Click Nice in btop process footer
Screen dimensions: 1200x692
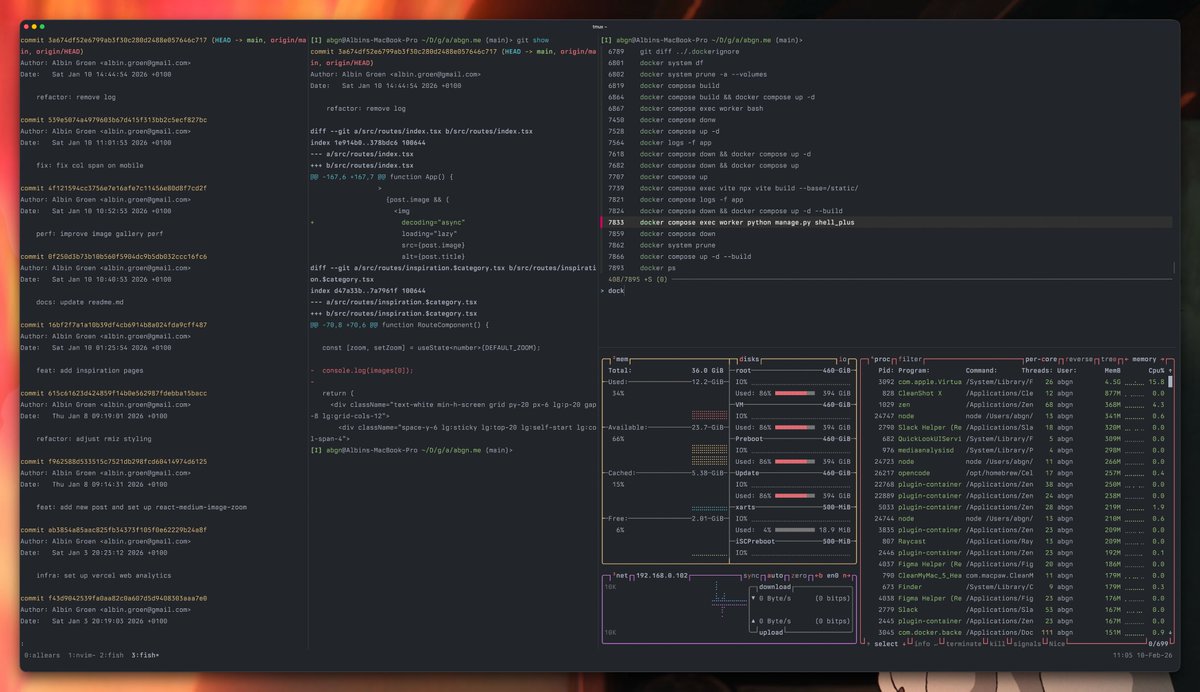pyautogui.click(x=1058, y=643)
